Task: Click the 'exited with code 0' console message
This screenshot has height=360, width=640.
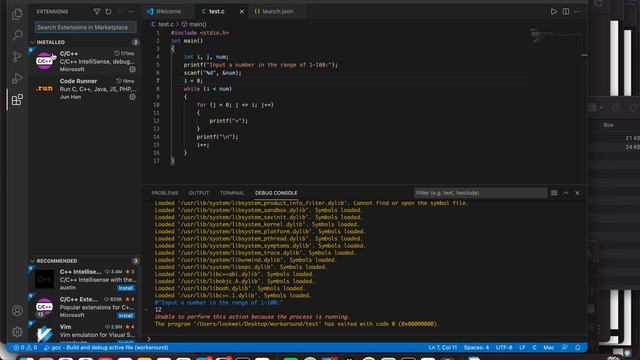Action: (297, 324)
